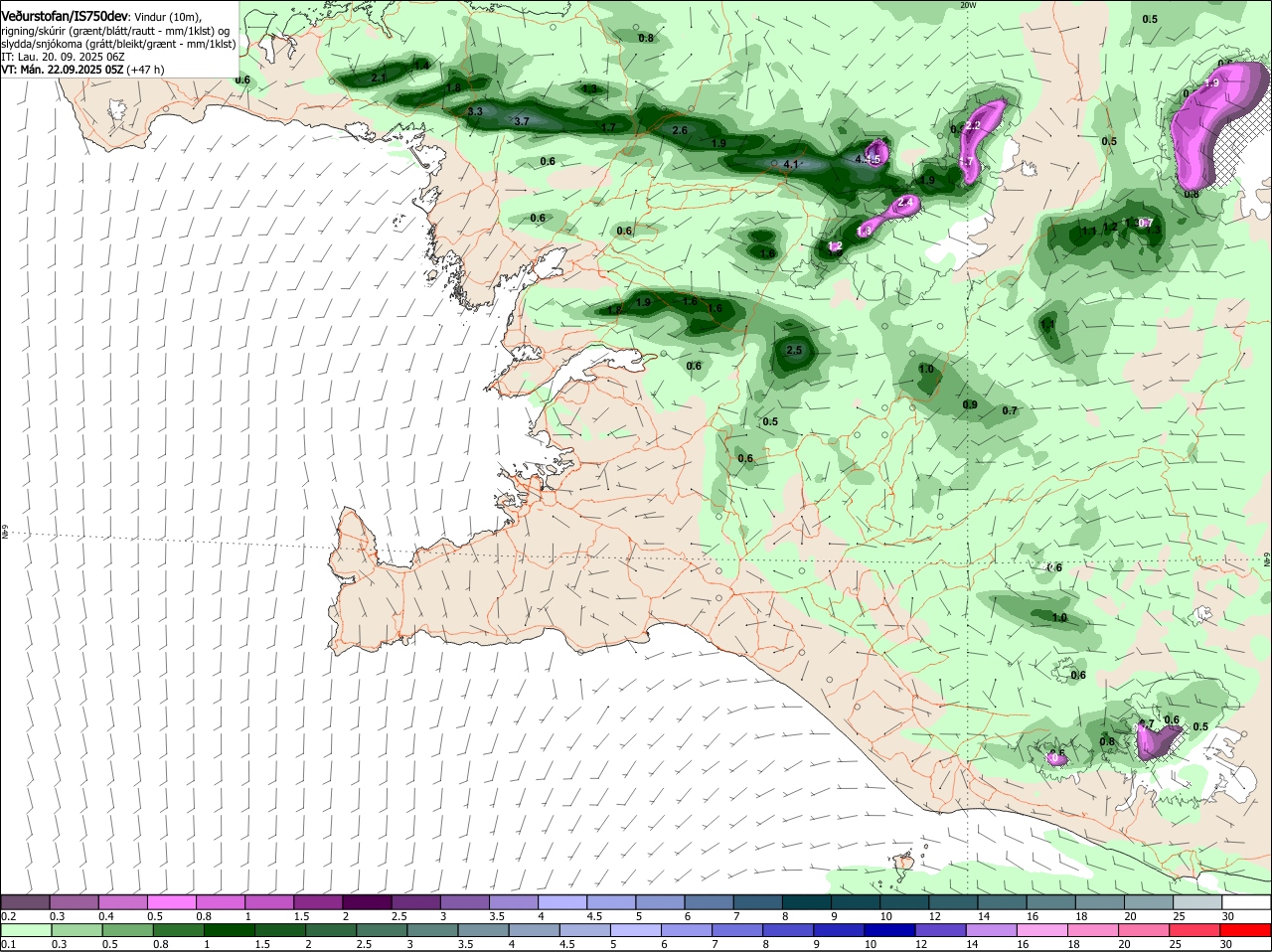Click the 0.2 label on the snow scale

pos(9,916)
